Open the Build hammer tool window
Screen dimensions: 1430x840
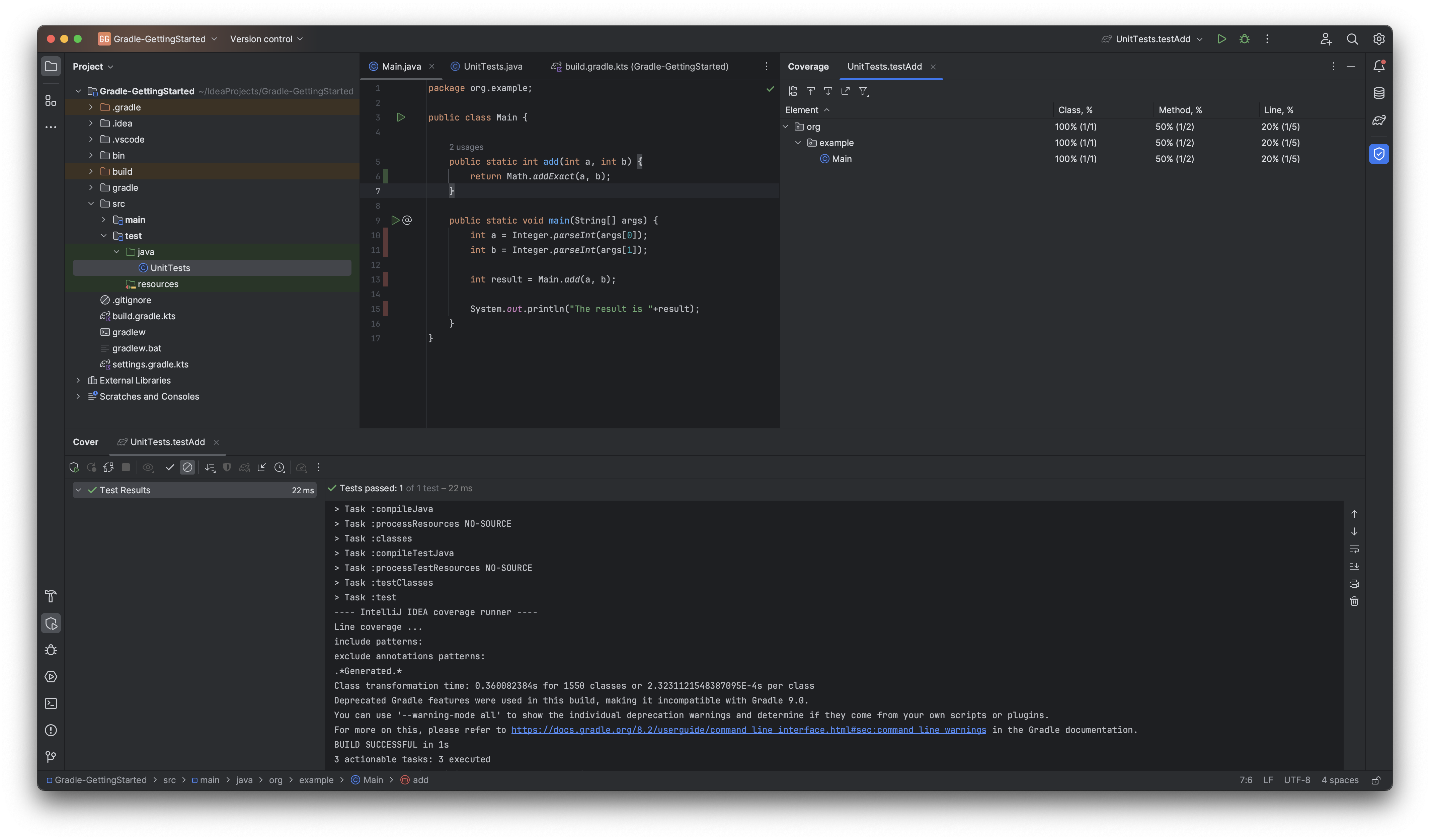pyautogui.click(x=51, y=596)
